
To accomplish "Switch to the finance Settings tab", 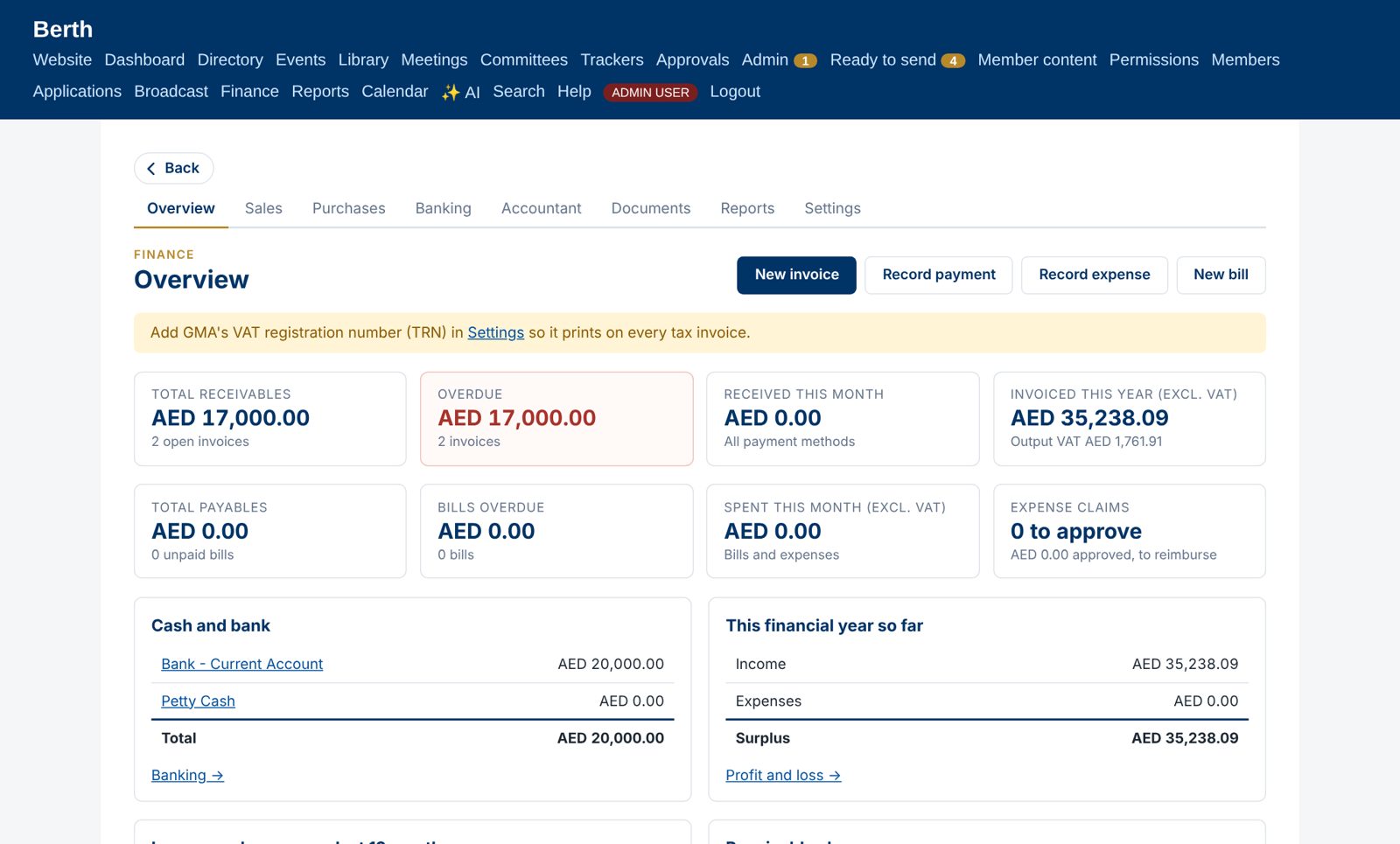I will coord(833,208).
